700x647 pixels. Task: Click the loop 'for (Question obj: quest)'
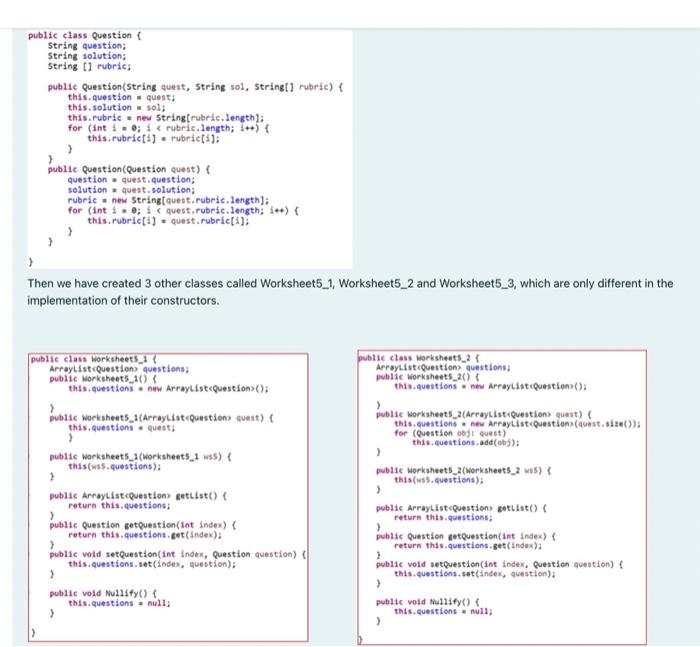(x=450, y=433)
